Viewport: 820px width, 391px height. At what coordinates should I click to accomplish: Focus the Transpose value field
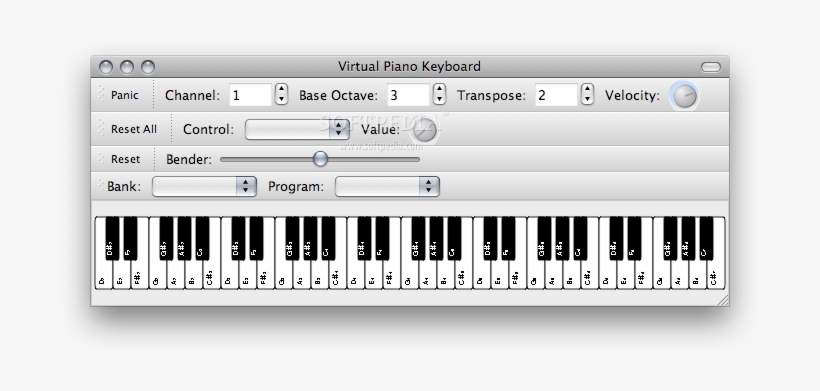click(556, 95)
